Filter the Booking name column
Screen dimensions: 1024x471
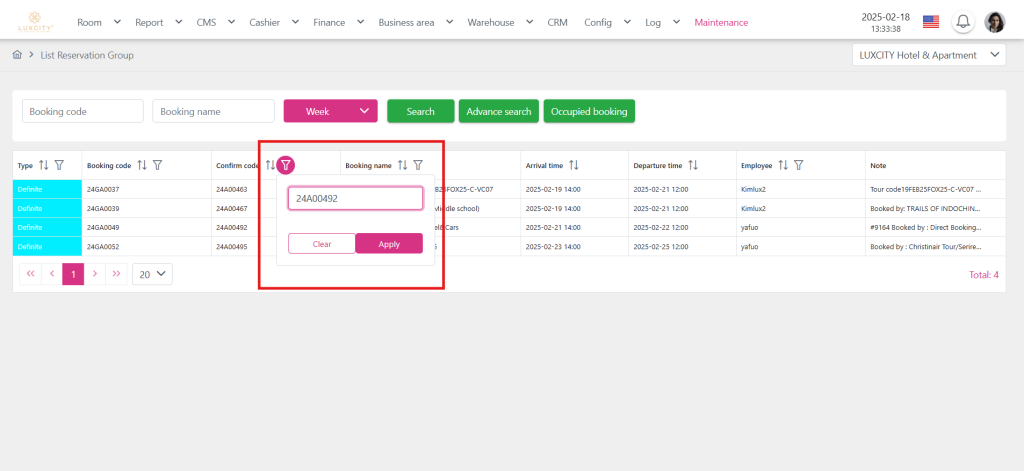418,165
